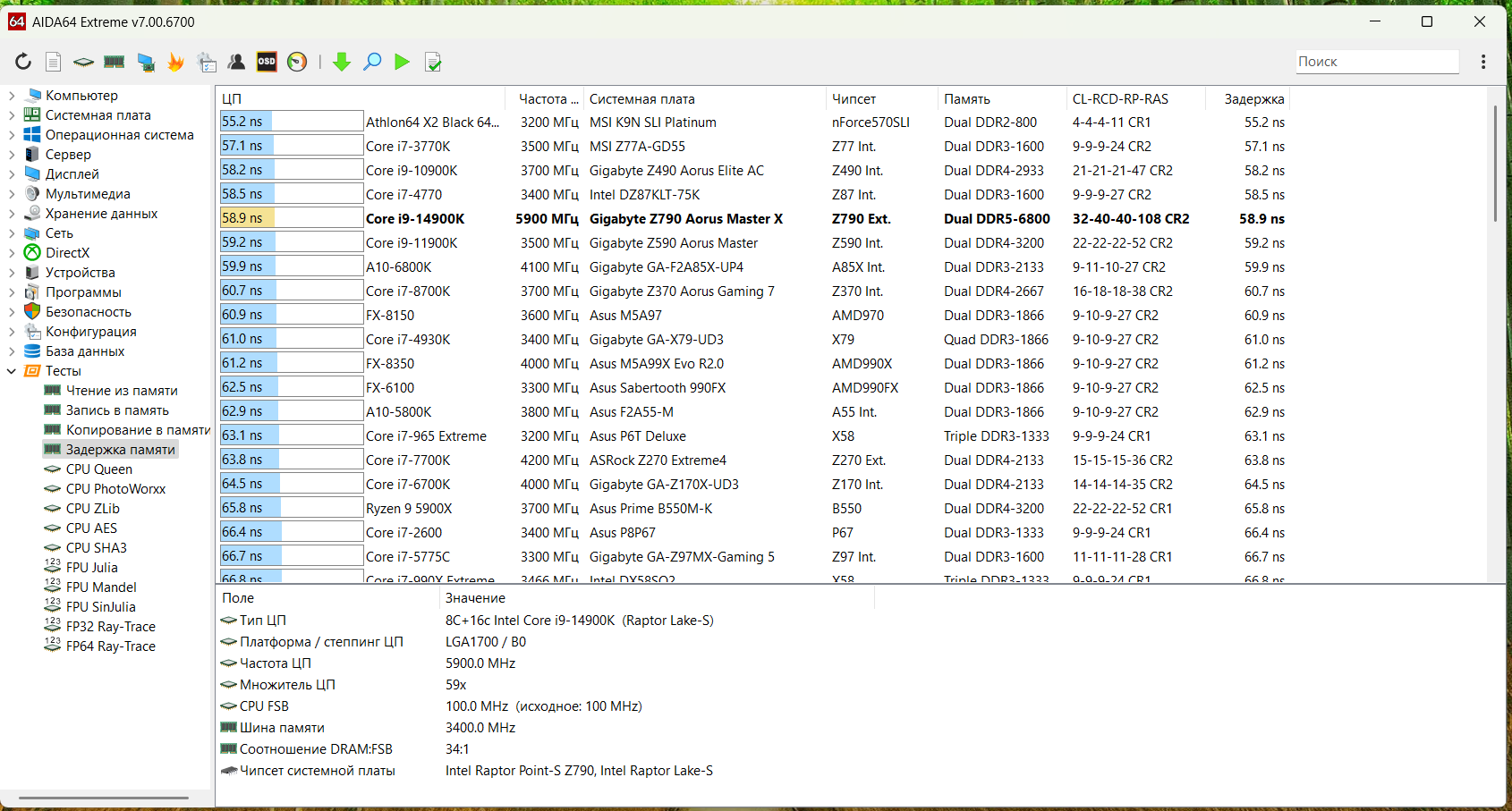Open the FPU Mandel benchmark

point(101,587)
